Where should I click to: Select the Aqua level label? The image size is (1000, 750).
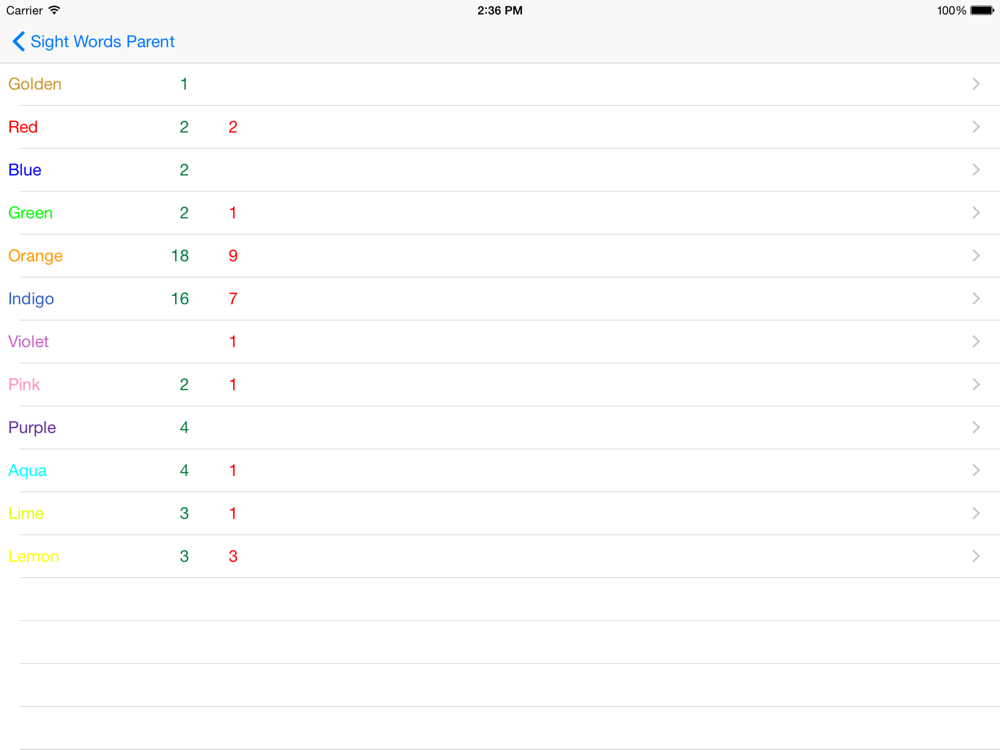tap(27, 471)
